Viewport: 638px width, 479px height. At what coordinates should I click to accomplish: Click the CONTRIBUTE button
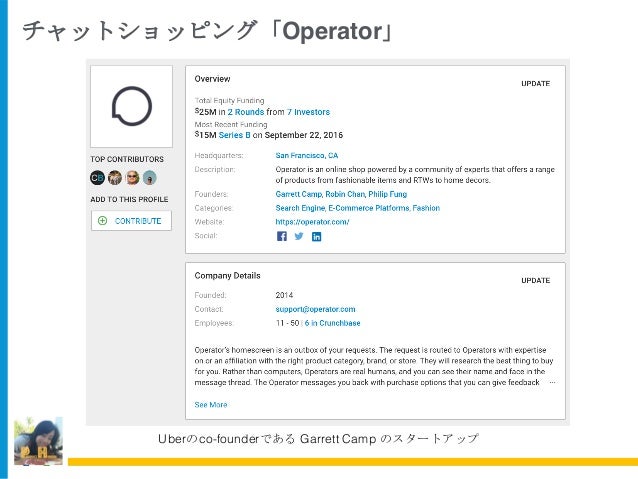131,221
